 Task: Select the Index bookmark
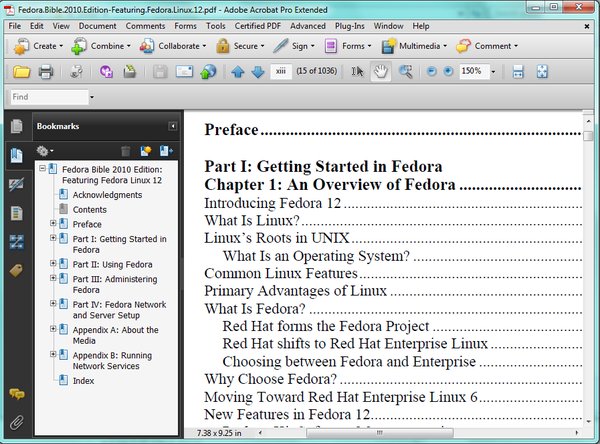[83, 380]
